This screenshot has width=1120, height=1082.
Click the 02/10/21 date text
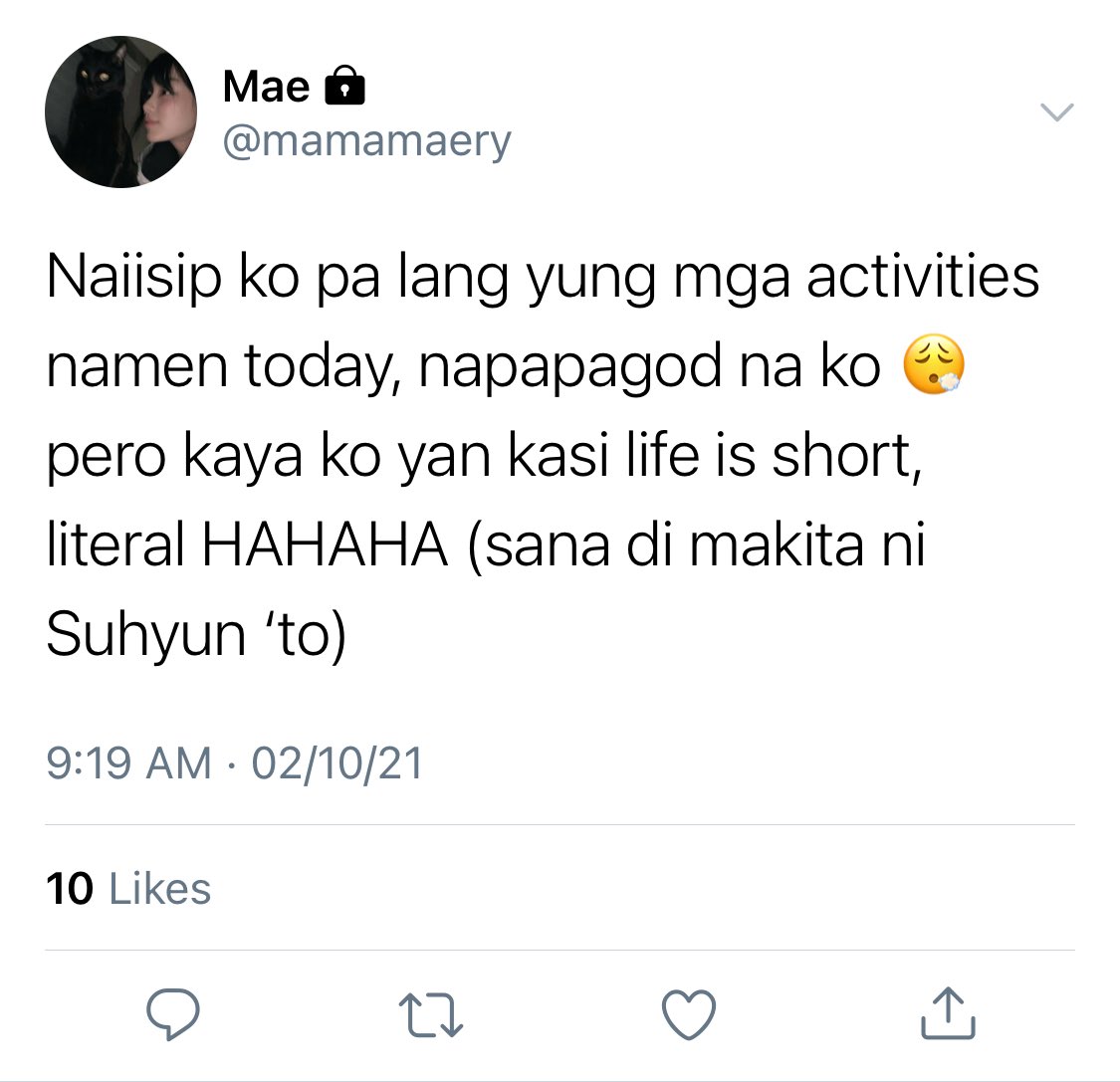tap(337, 762)
